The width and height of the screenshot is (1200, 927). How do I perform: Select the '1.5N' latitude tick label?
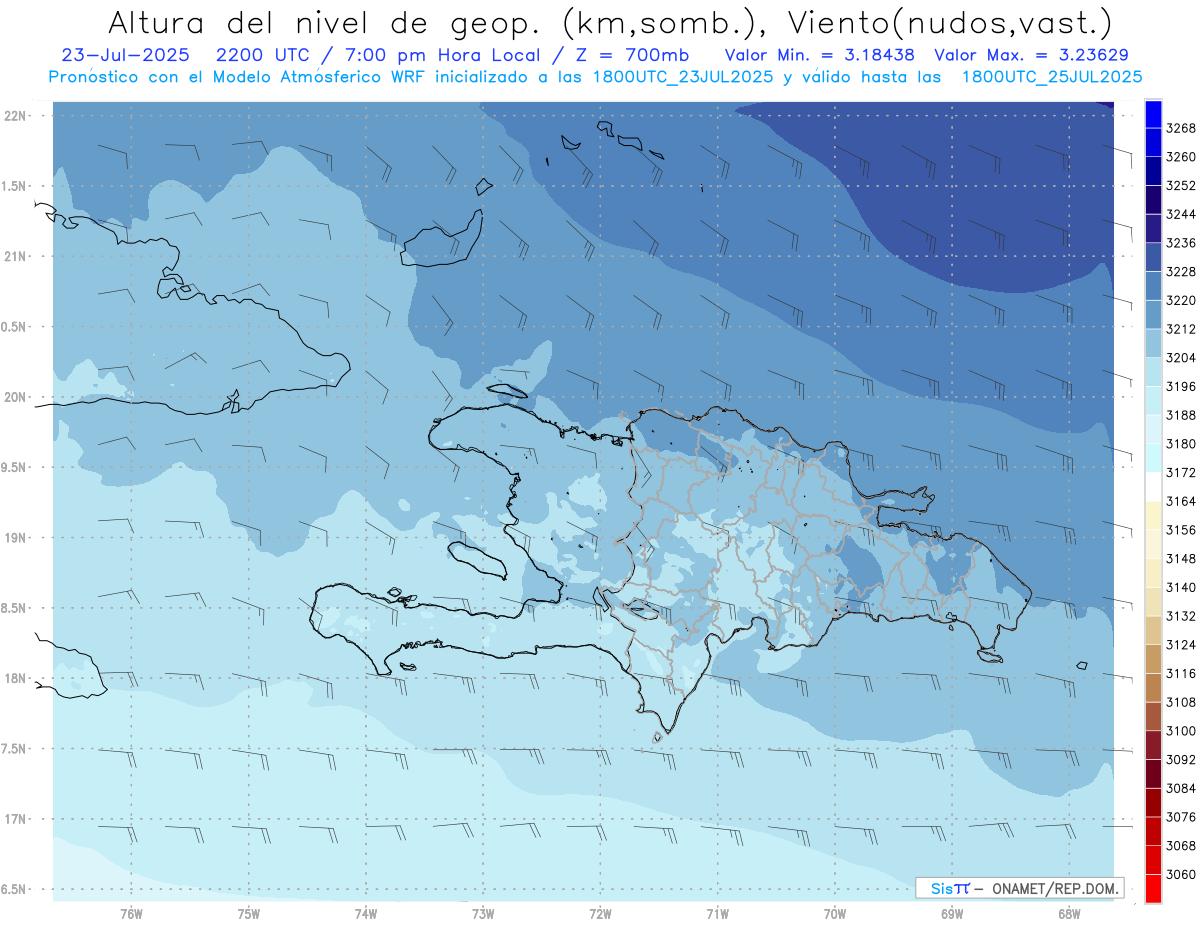click(15, 186)
